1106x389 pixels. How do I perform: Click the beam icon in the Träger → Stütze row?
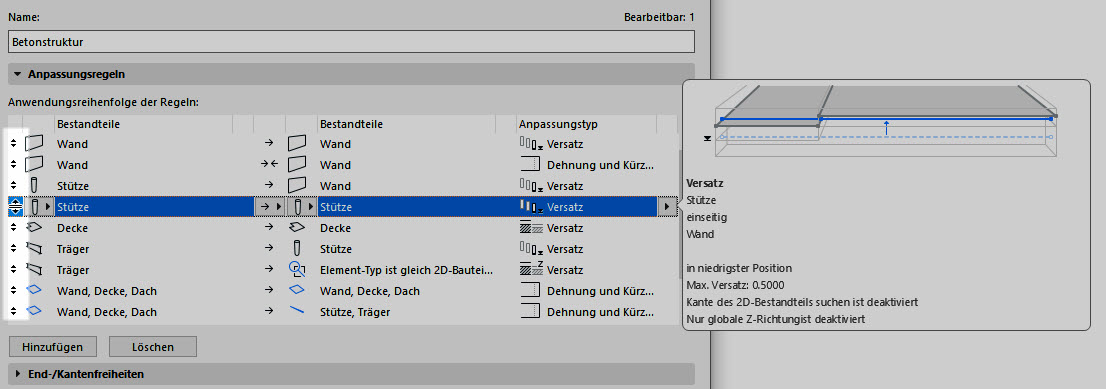[x=34, y=249]
